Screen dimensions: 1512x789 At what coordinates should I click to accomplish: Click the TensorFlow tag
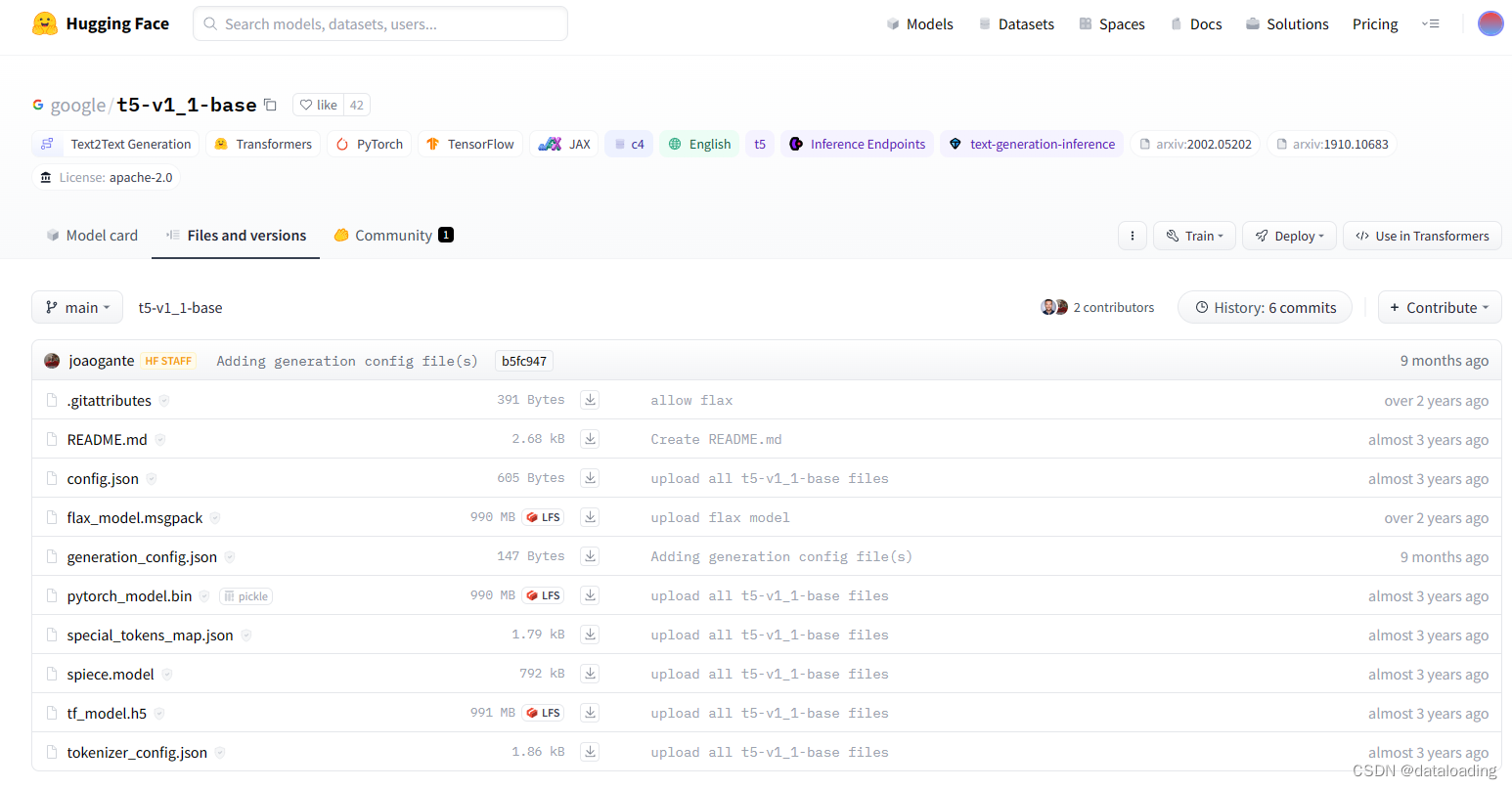point(470,144)
